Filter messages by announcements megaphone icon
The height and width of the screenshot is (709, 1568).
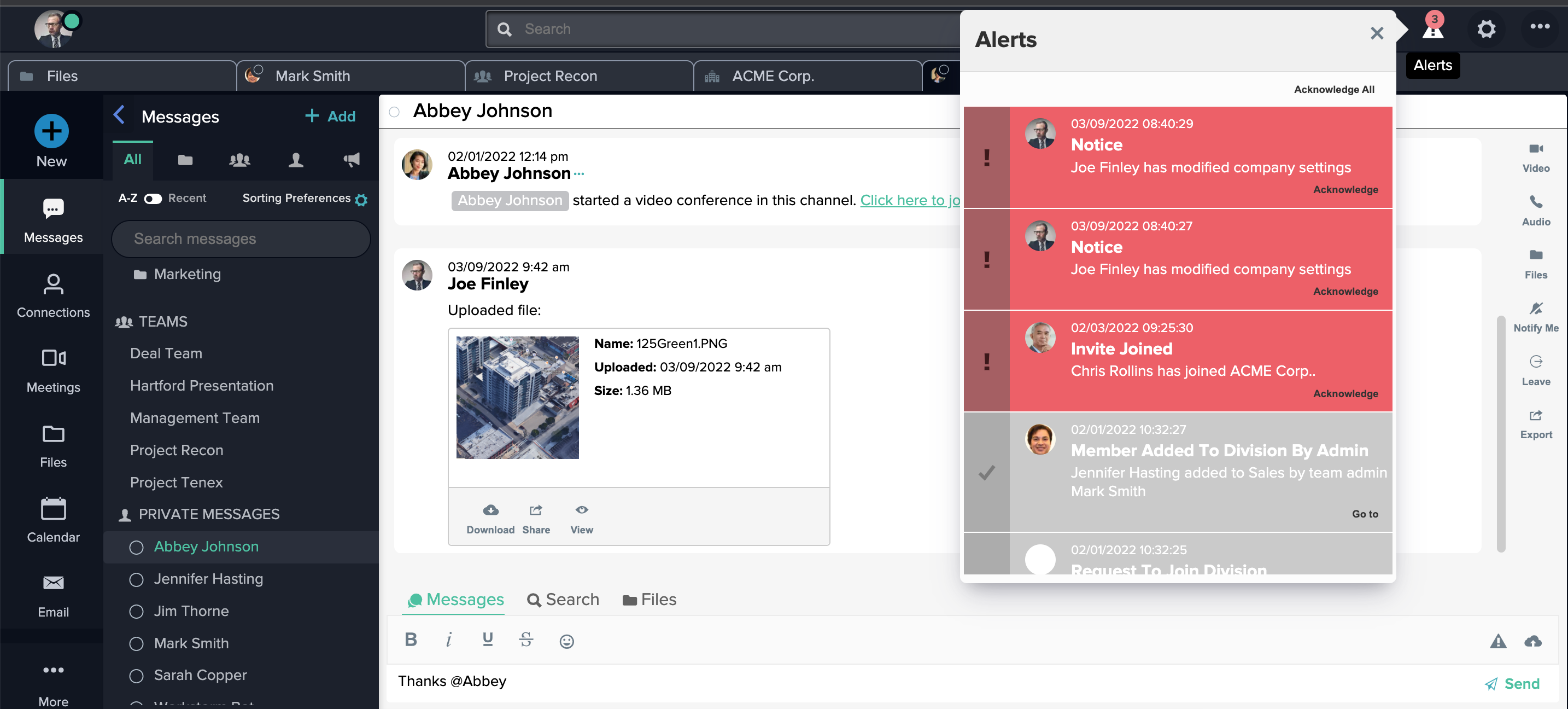[351, 160]
